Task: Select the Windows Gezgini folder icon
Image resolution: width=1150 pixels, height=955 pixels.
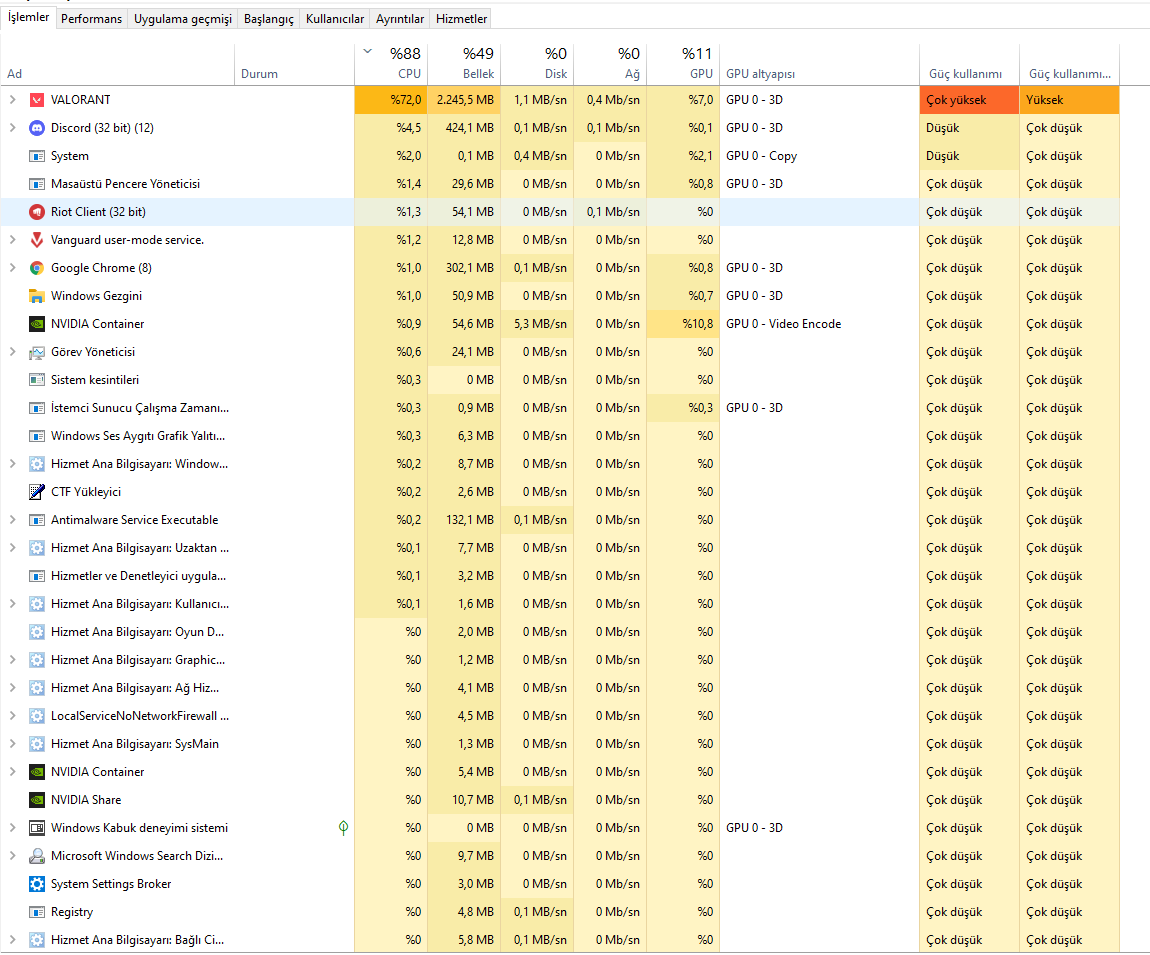Action: (37, 296)
